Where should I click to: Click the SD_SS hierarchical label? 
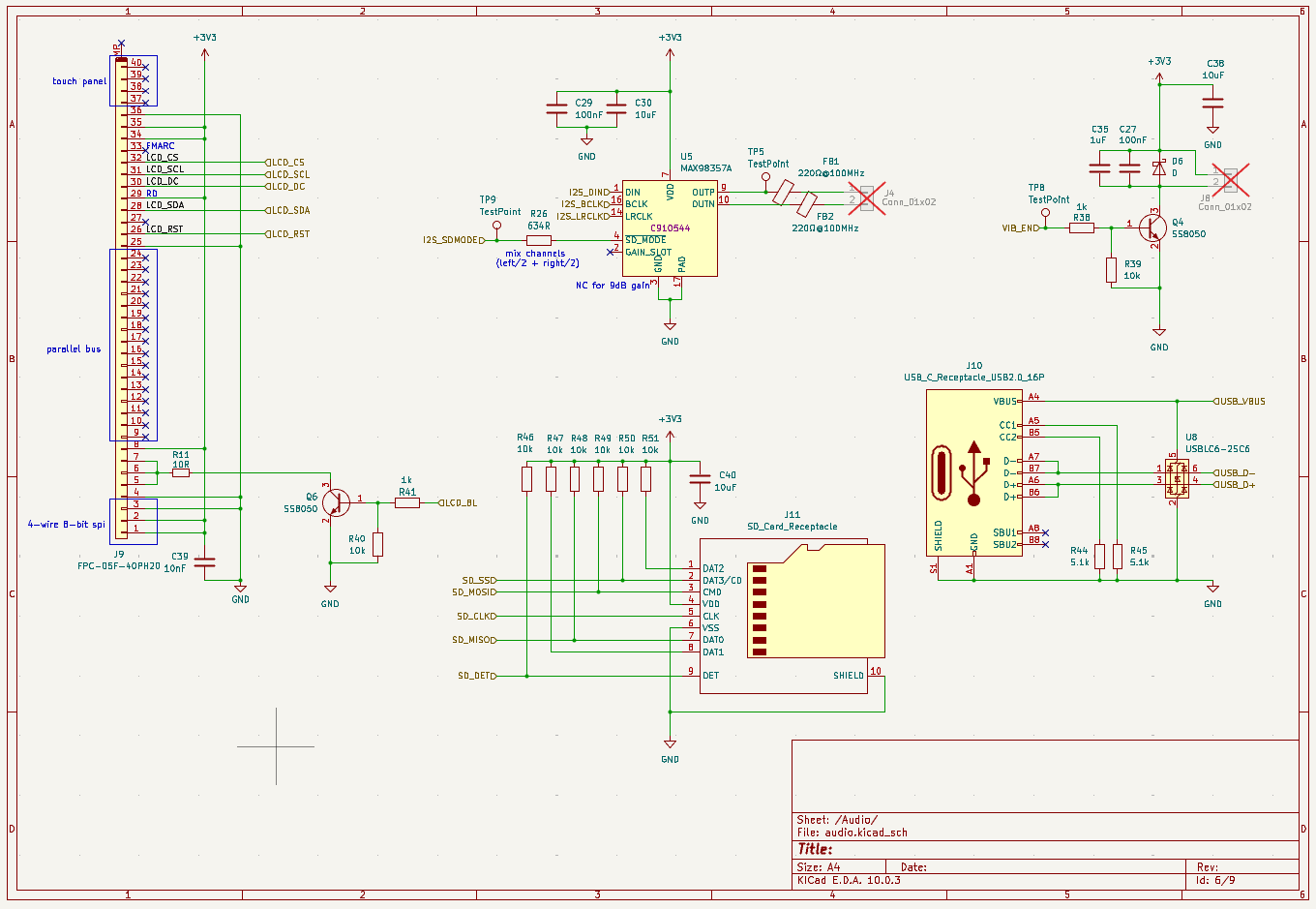click(x=480, y=581)
